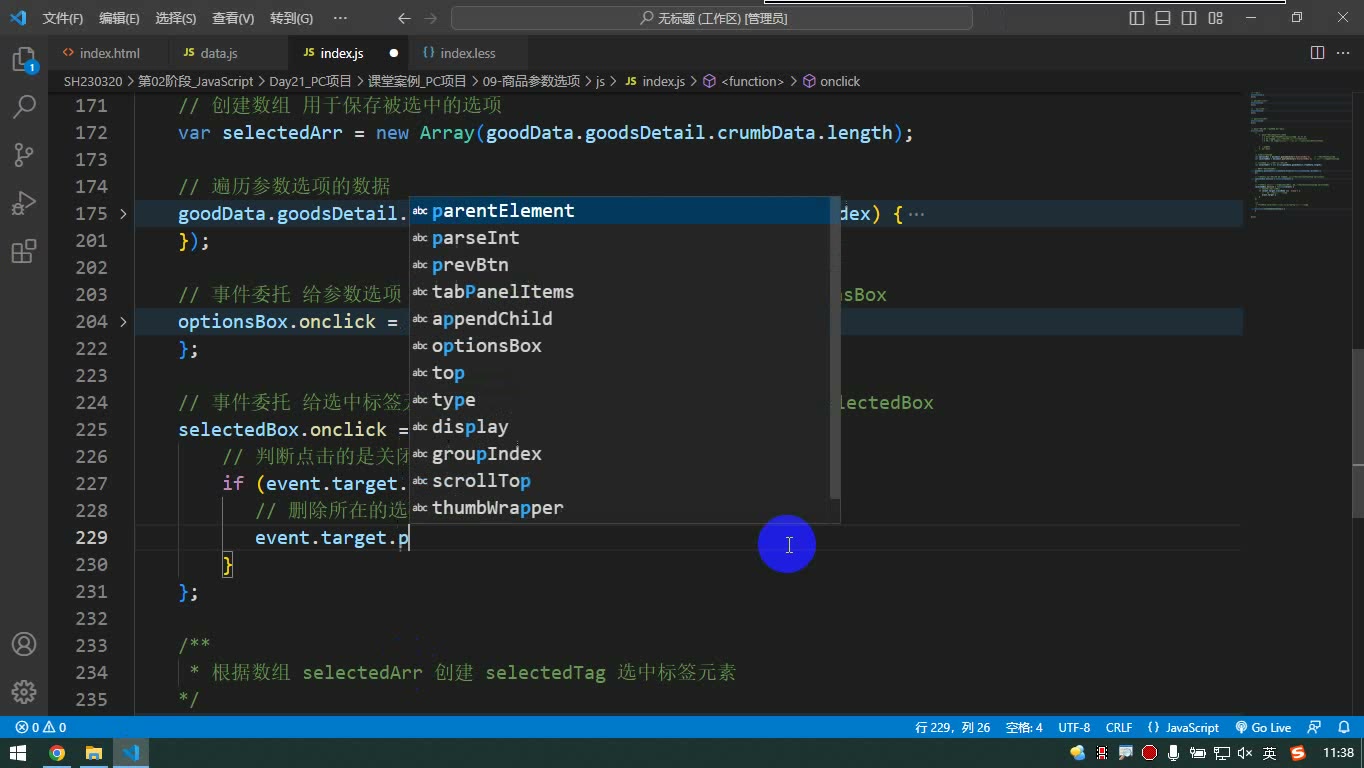Expand folded code at line 204
Viewport: 1364px width, 768px height.
(x=123, y=321)
